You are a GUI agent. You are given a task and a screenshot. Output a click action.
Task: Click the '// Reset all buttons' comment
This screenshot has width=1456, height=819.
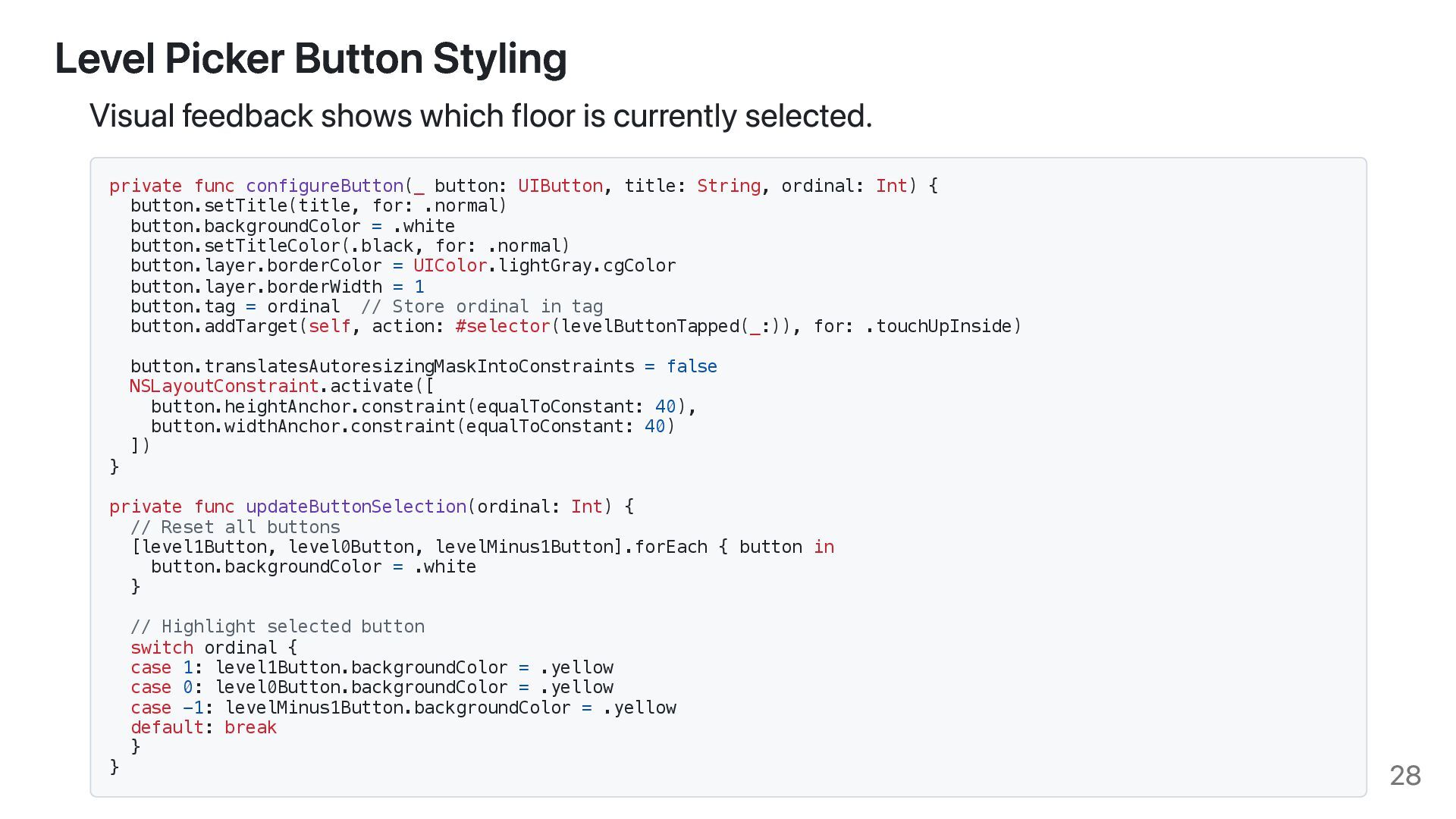235,527
